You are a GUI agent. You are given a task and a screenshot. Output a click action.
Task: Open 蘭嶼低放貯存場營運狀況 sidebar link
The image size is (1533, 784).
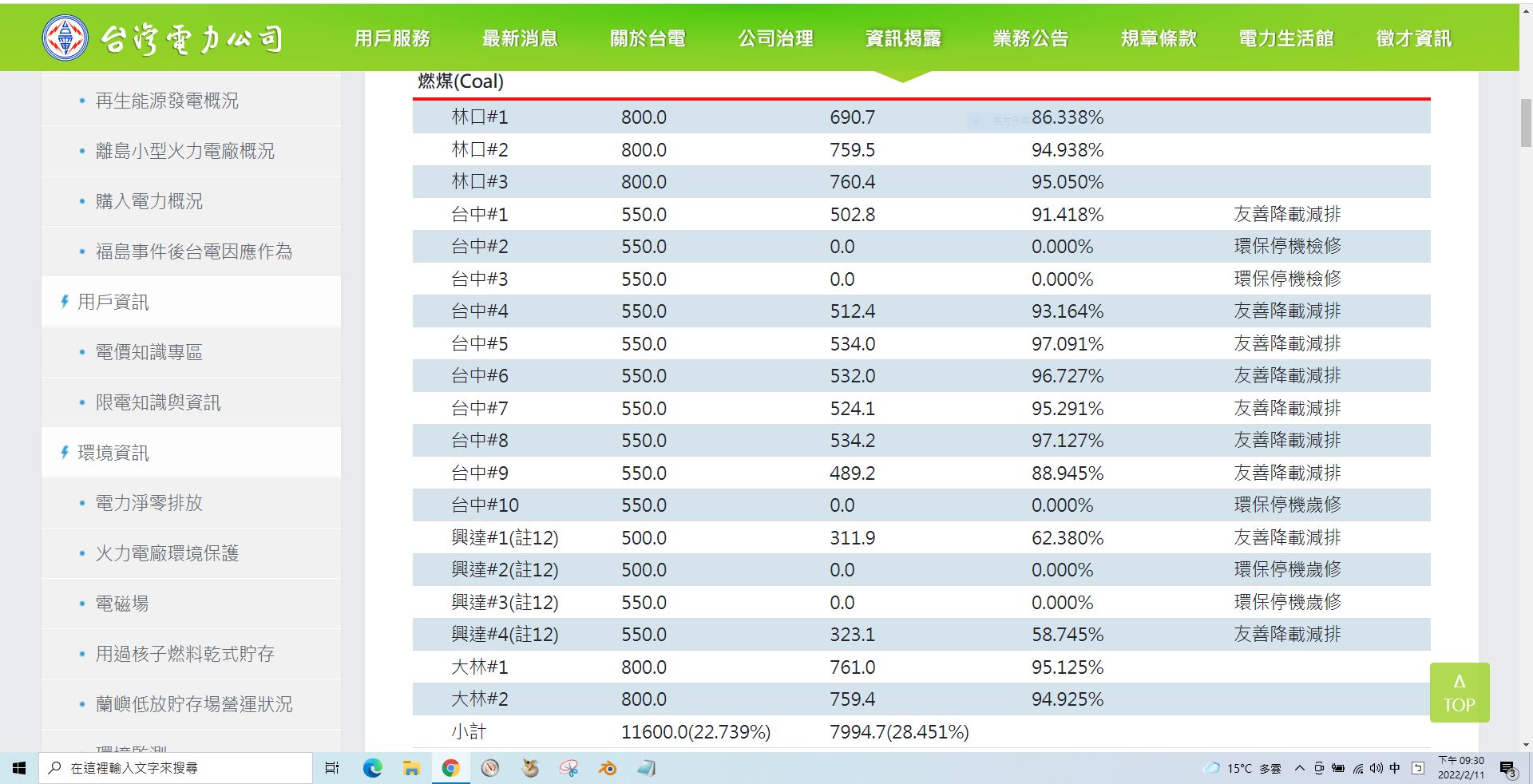(x=194, y=704)
